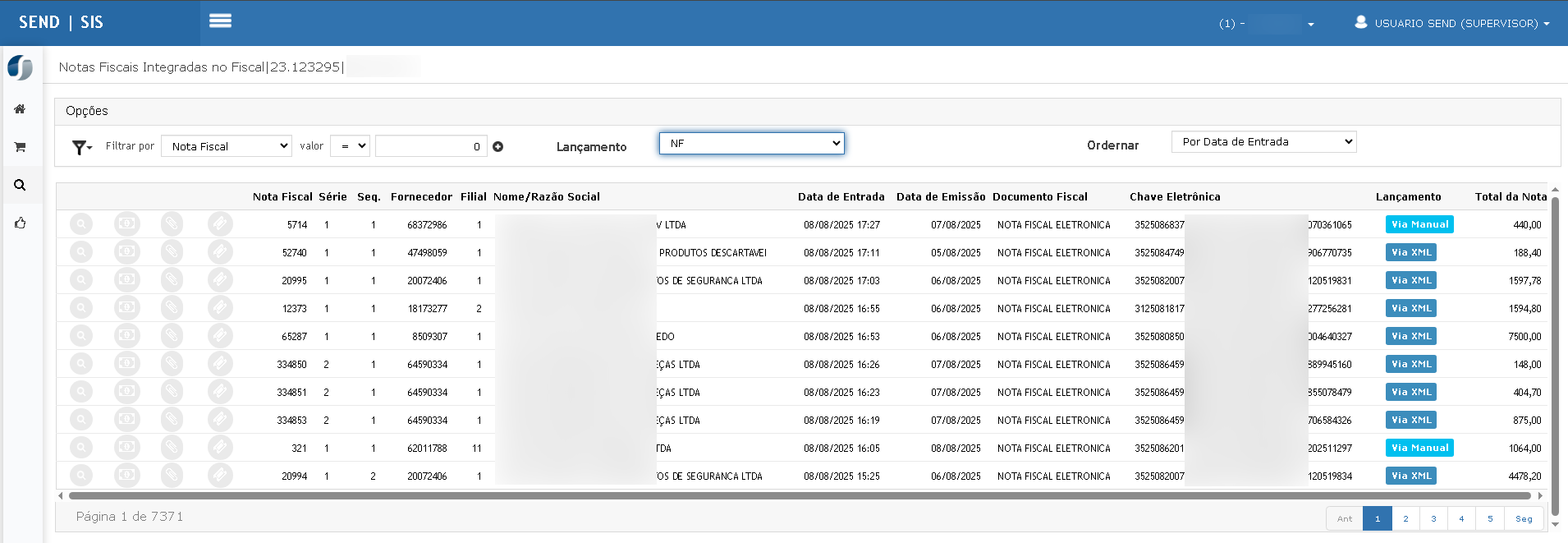Open attachment paperclip for nota 20995

(172, 280)
